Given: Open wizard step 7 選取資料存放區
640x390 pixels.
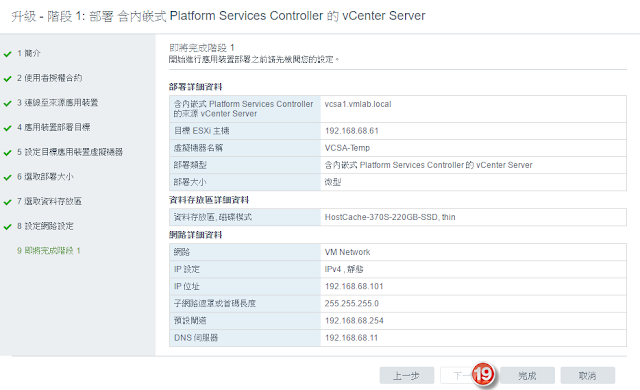Looking at the screenshot, I should (49, 201).
